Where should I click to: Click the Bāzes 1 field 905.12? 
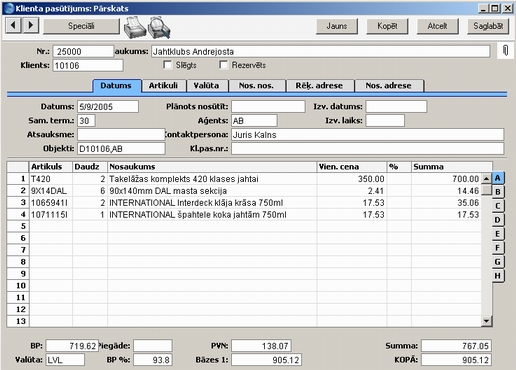point(266,360)
